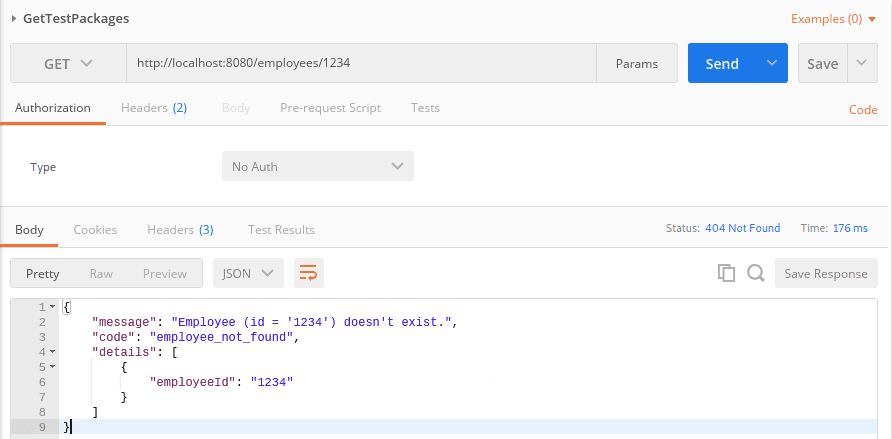Image resolution: width=892 pixels, height=439 pixels.
Task: Select the Raw response view
Action: click(x=101, y=274)
